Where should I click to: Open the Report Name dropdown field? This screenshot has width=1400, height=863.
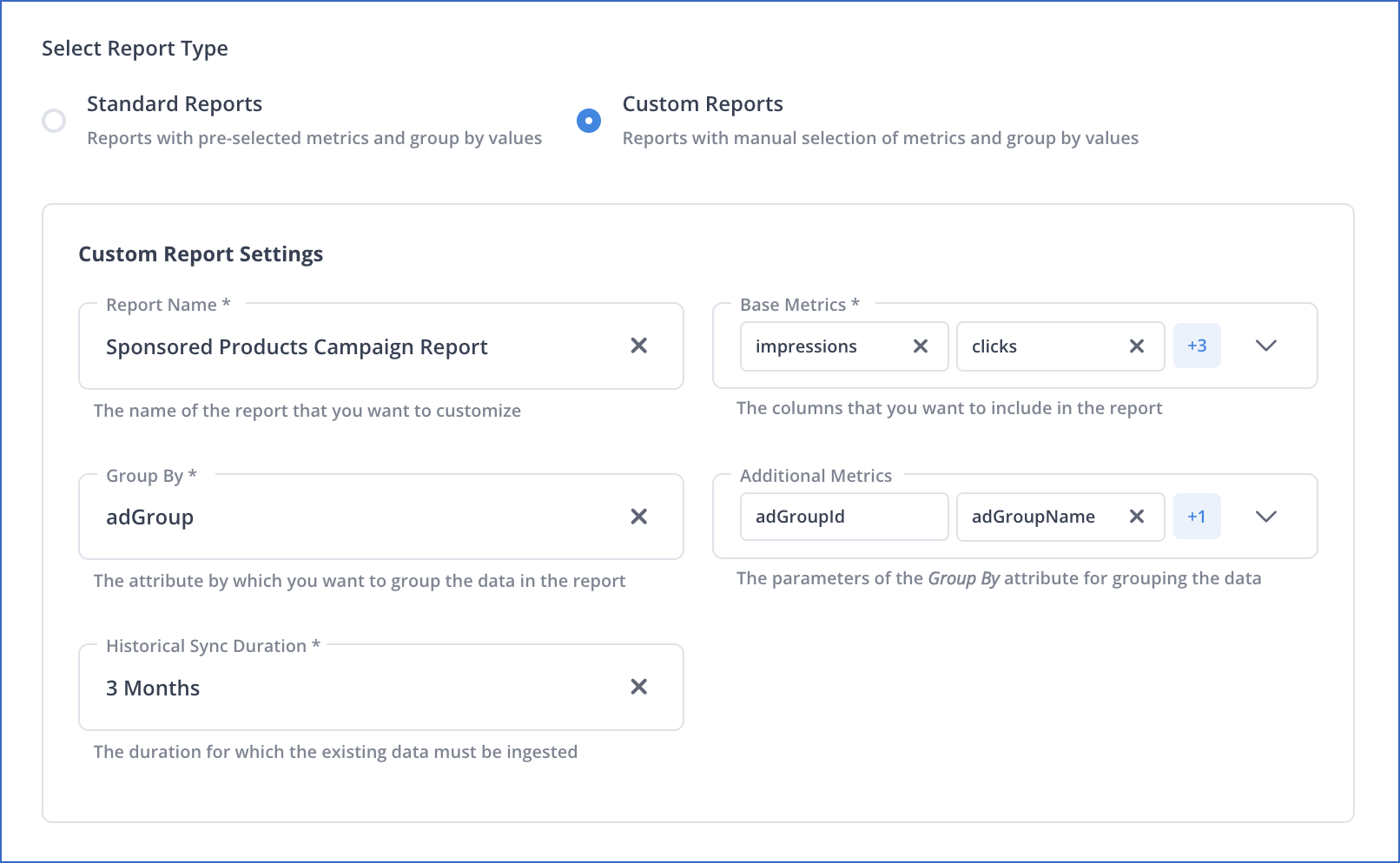(381, 346)
